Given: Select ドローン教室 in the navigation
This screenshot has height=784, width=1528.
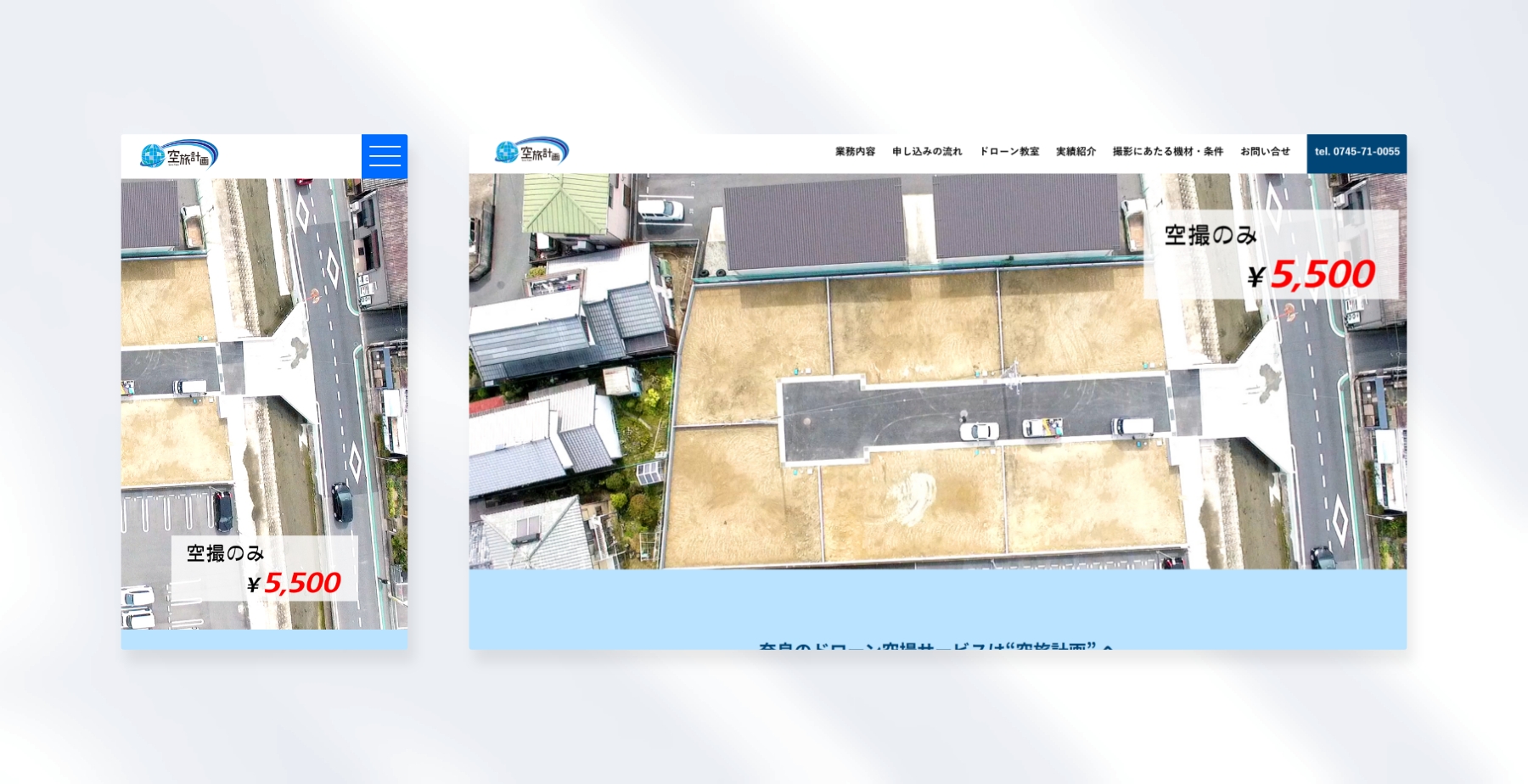Looking at the screenshot, I should tap(1008, 152).
